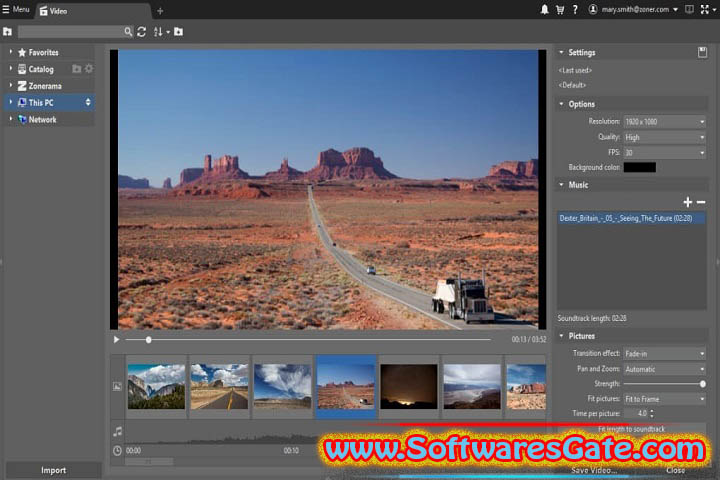
Task: Toggle the second monitor preview icon
Action: click(689, 9)
